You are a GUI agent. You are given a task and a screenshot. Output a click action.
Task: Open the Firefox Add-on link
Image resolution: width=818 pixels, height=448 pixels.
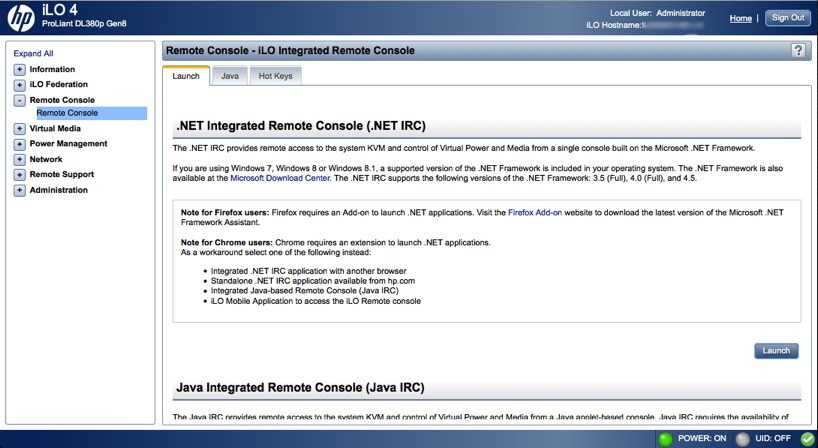pos(535,212)
